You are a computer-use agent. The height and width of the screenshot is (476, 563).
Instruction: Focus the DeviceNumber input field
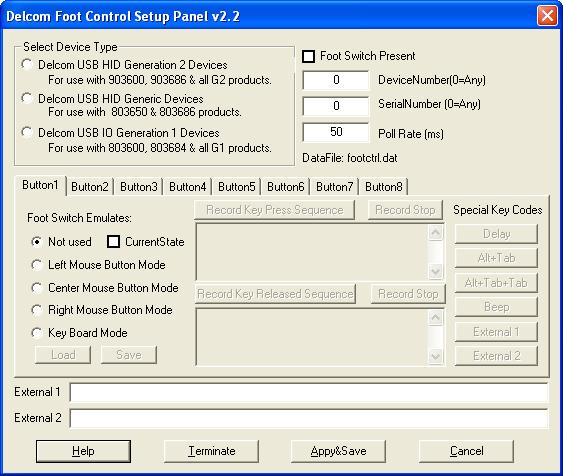point(336,80)
